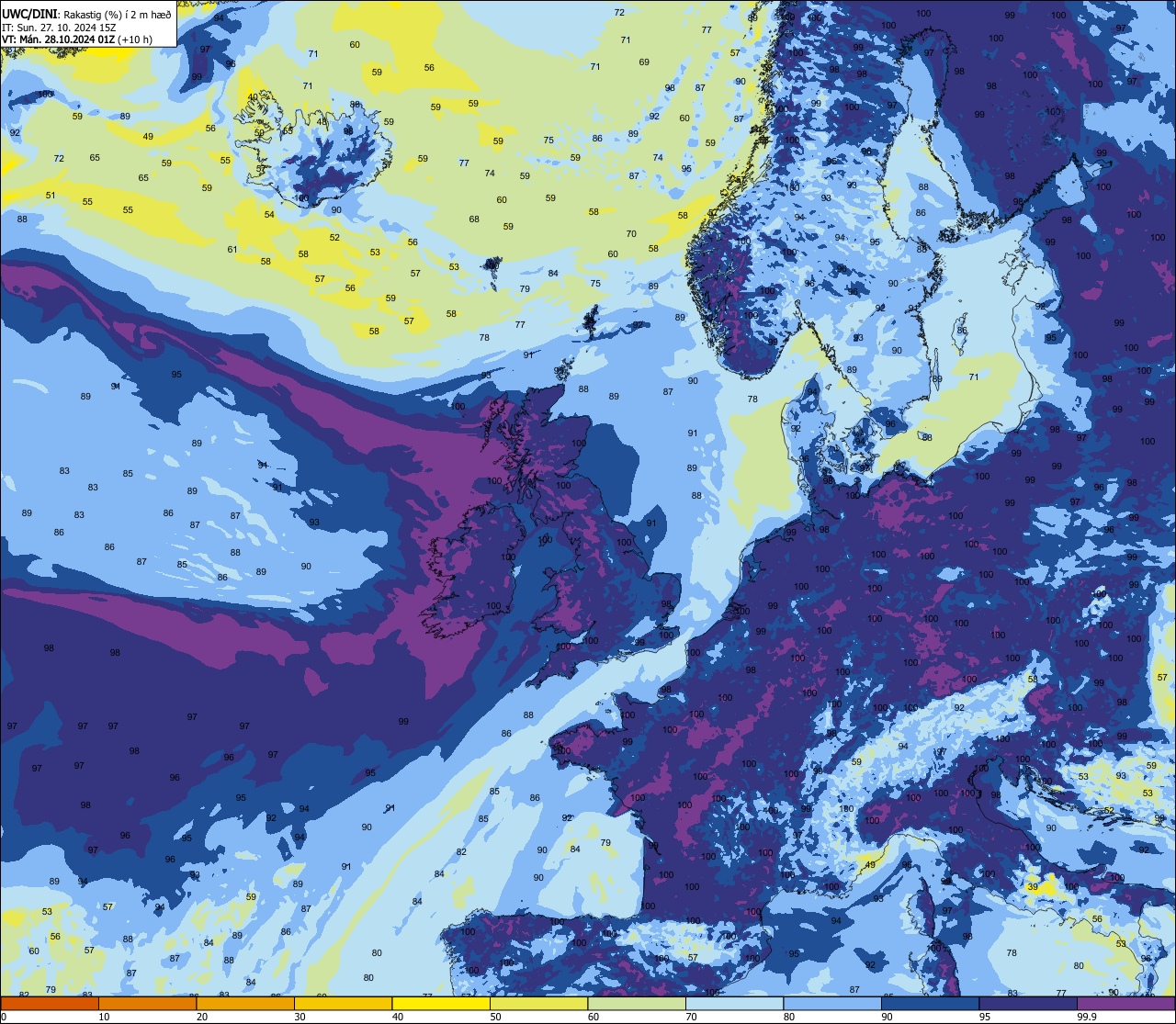
Task: Click the "IT: Sun. 27. 10. 2024 15Z" line
Action: (59, 27)
